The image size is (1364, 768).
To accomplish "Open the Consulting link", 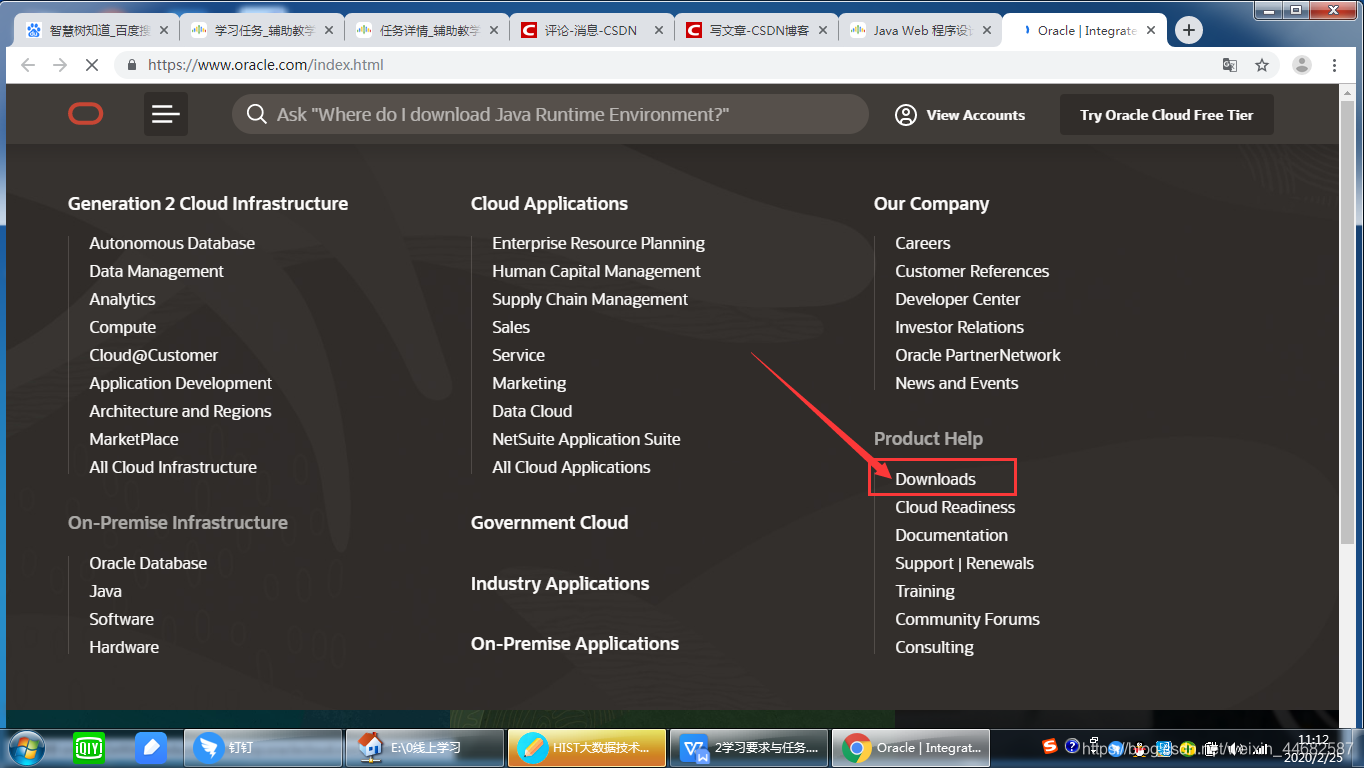I will 934,647.
